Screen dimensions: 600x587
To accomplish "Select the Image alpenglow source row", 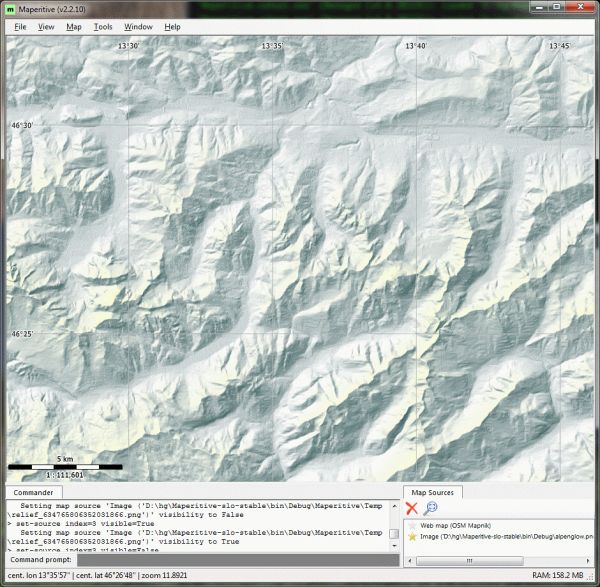I will click(x=499, y=536).
